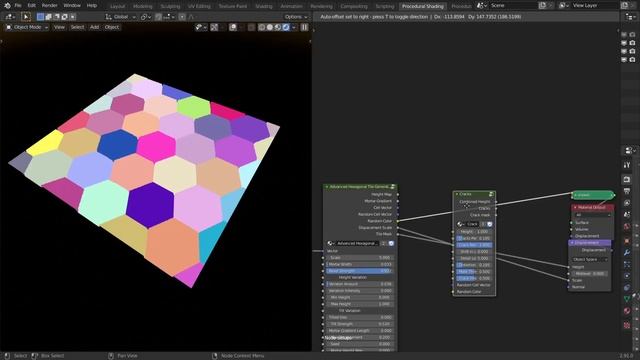This screenshot has height=360, width=640.
Task: Open the Texture properties checker icon
Action: click(x=627, y=325)
